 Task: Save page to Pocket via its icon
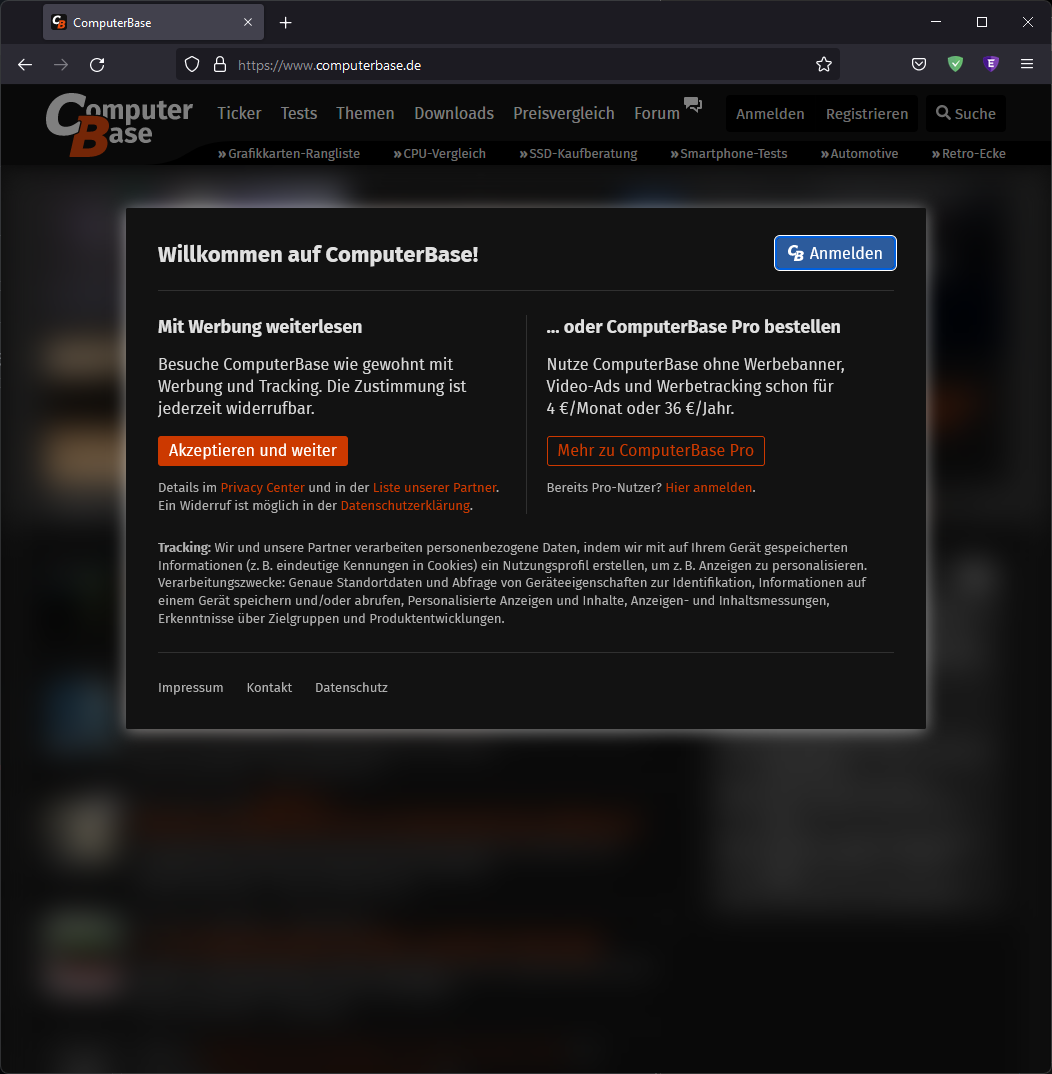[x=918, y=64]
